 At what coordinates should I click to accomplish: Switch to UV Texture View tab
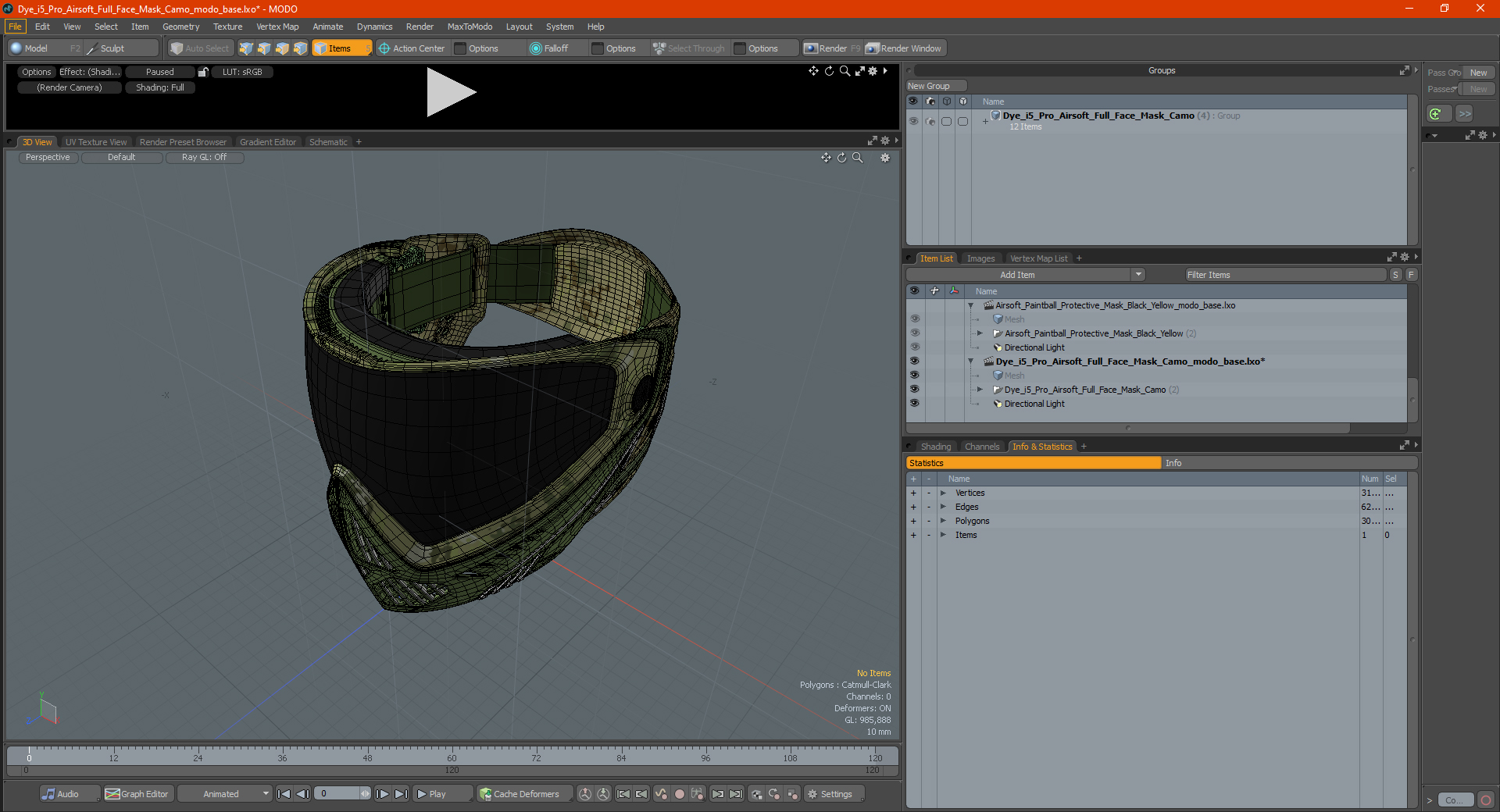[96, 142]
